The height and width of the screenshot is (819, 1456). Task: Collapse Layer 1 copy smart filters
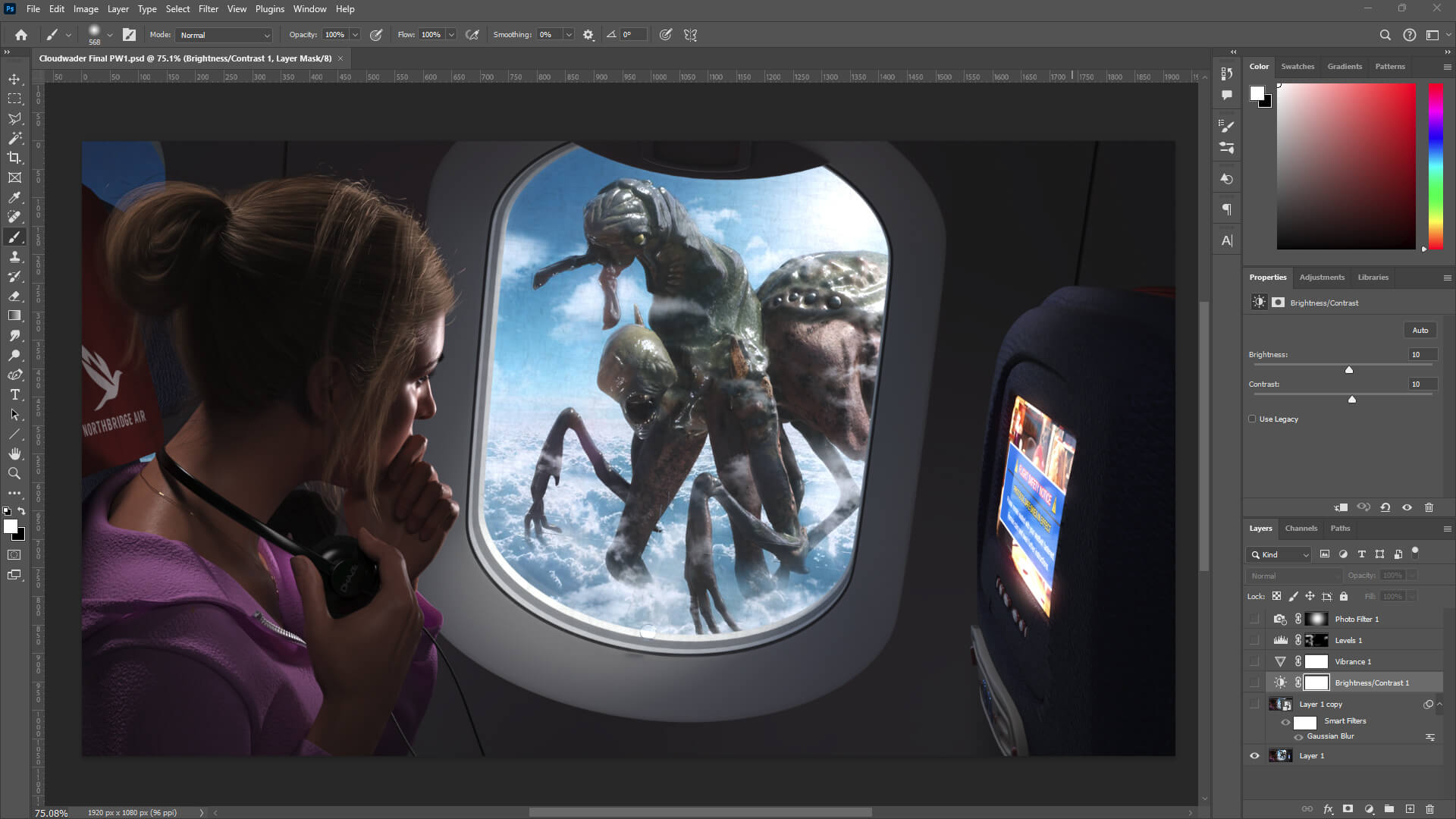click(x=1439, y=704)
